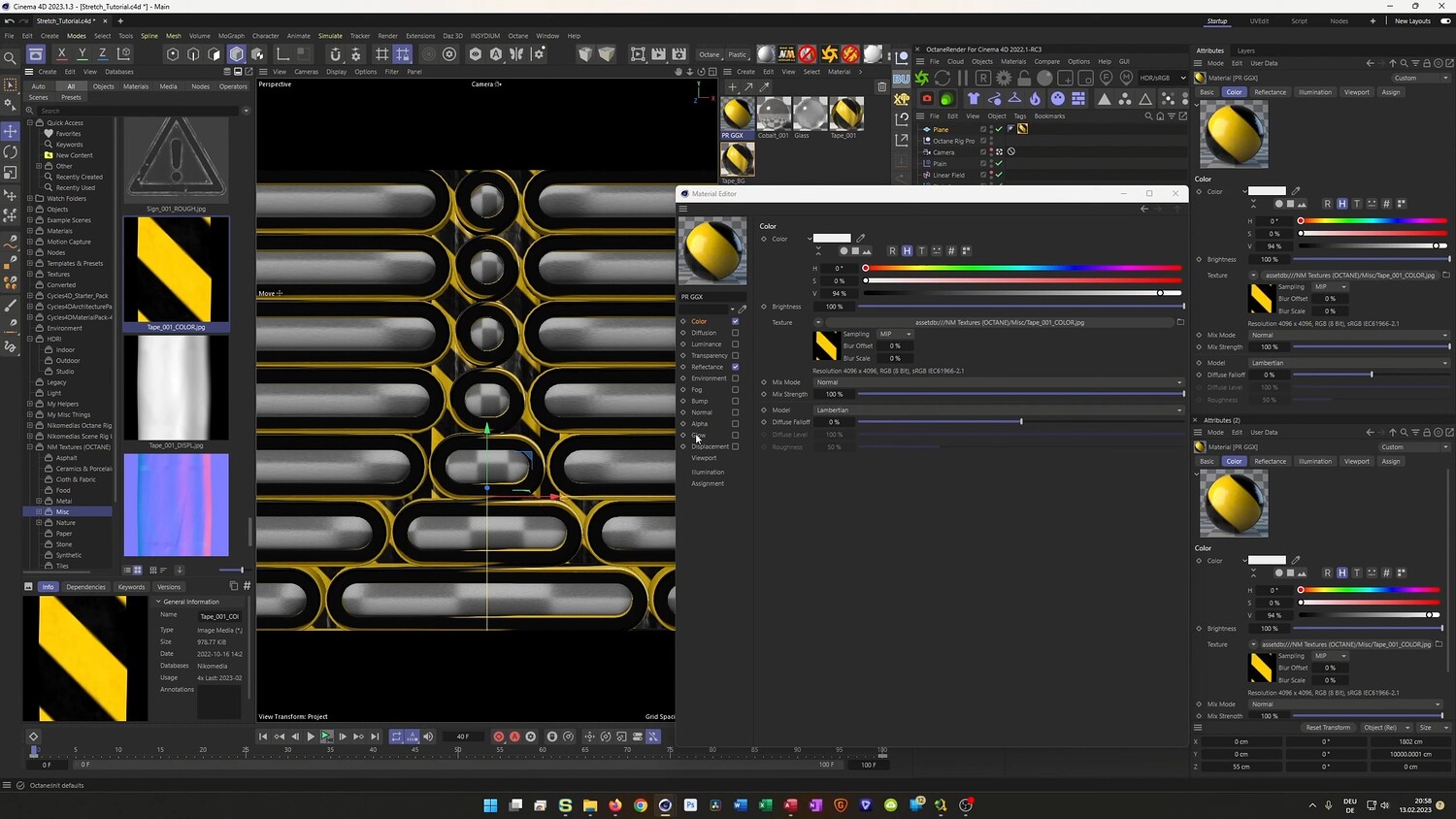Enable the Alpha channel checkbox
The height and width of the screenshot is (819, 1456).
click(x=735, y=424)
